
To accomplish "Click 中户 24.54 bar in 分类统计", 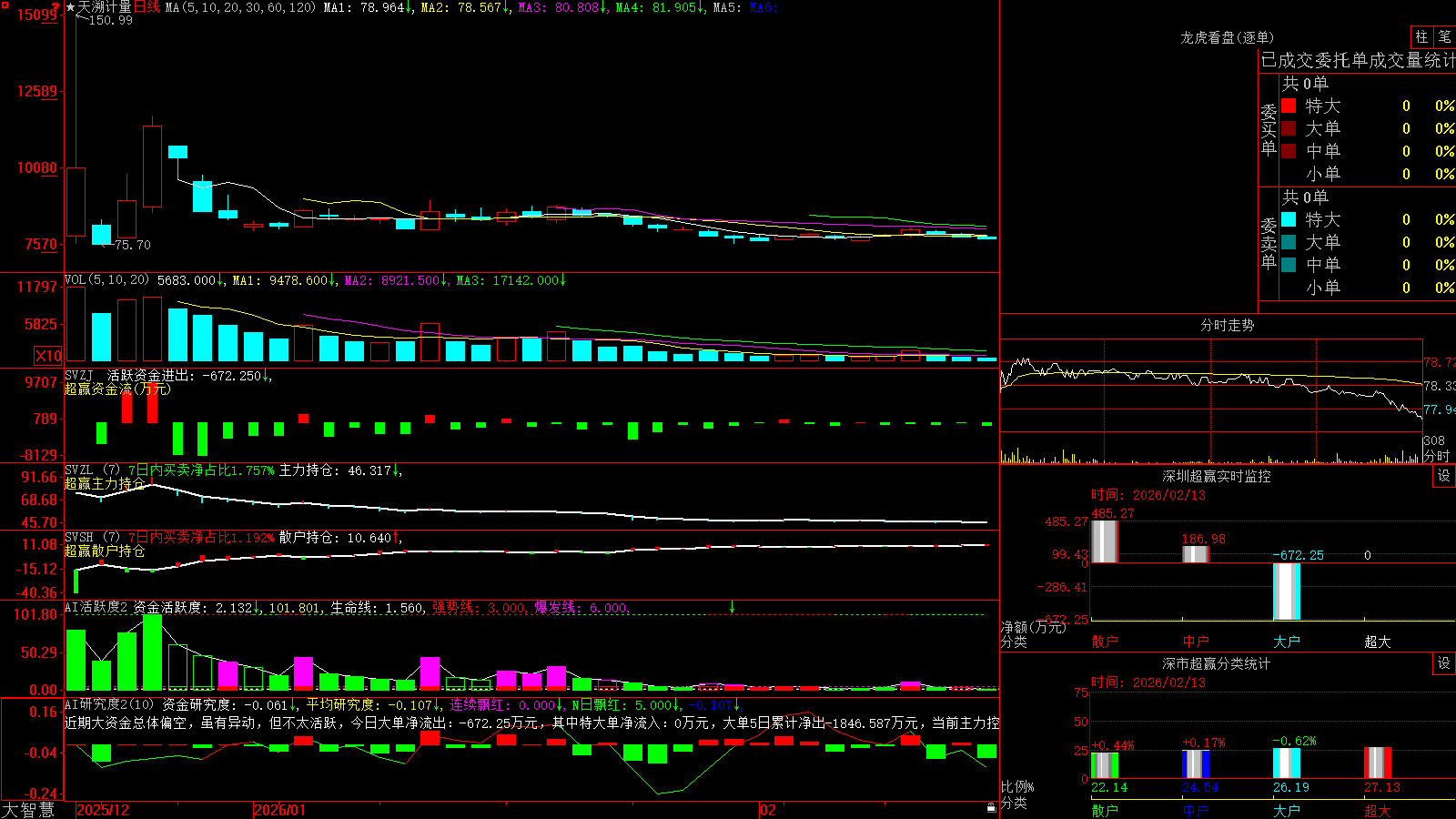I will point(1195,764).
